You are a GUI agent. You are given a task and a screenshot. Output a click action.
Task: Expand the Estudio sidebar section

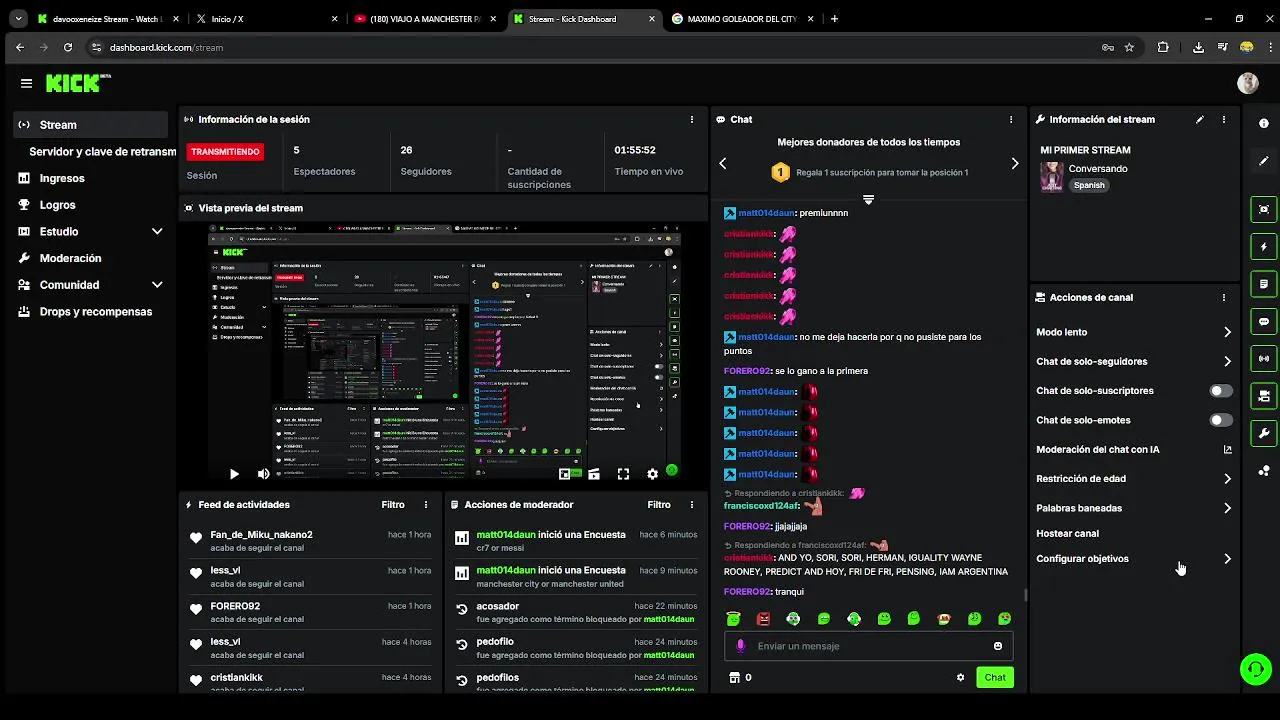point(157,232)
